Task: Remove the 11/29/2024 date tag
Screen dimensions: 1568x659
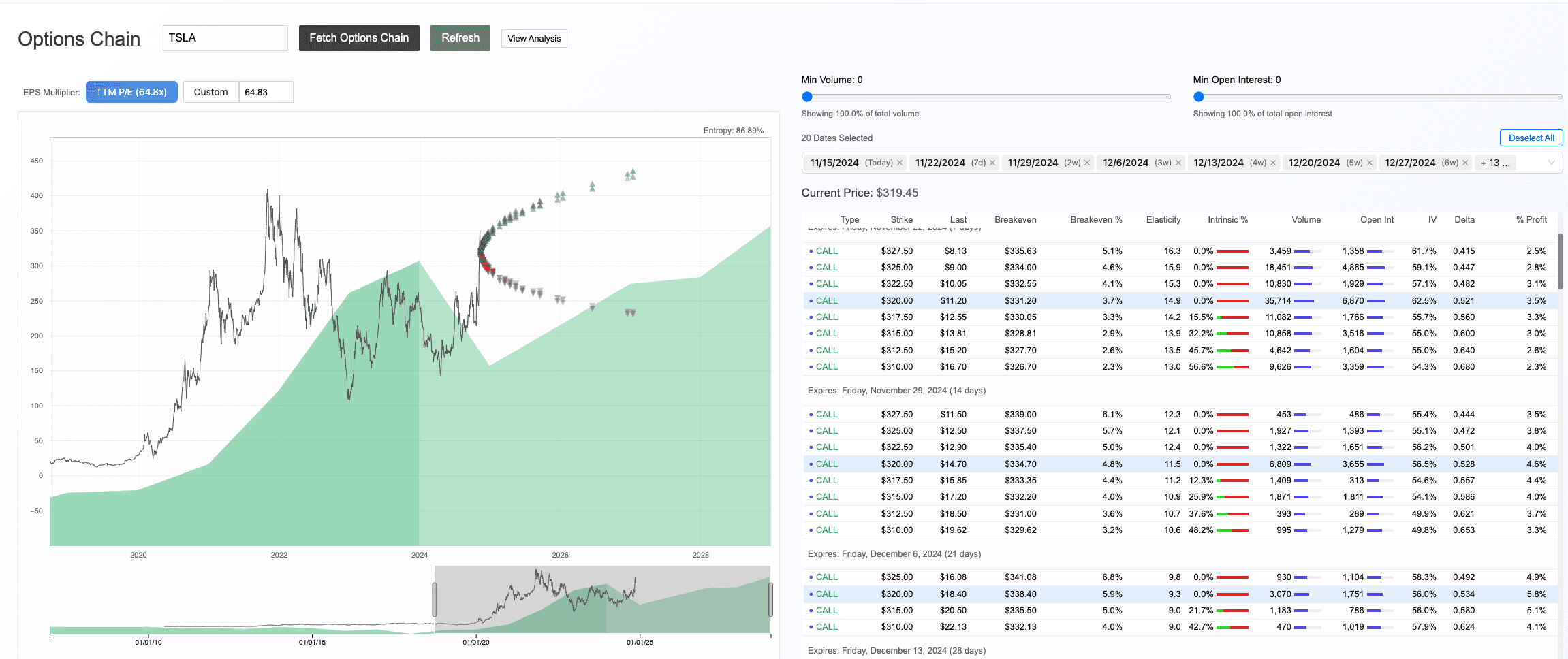Action: [1087, 163]
